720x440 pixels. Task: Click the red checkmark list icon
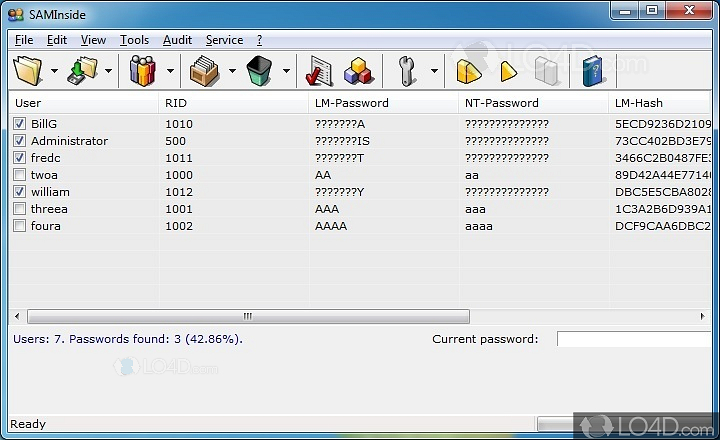point(319,71)
